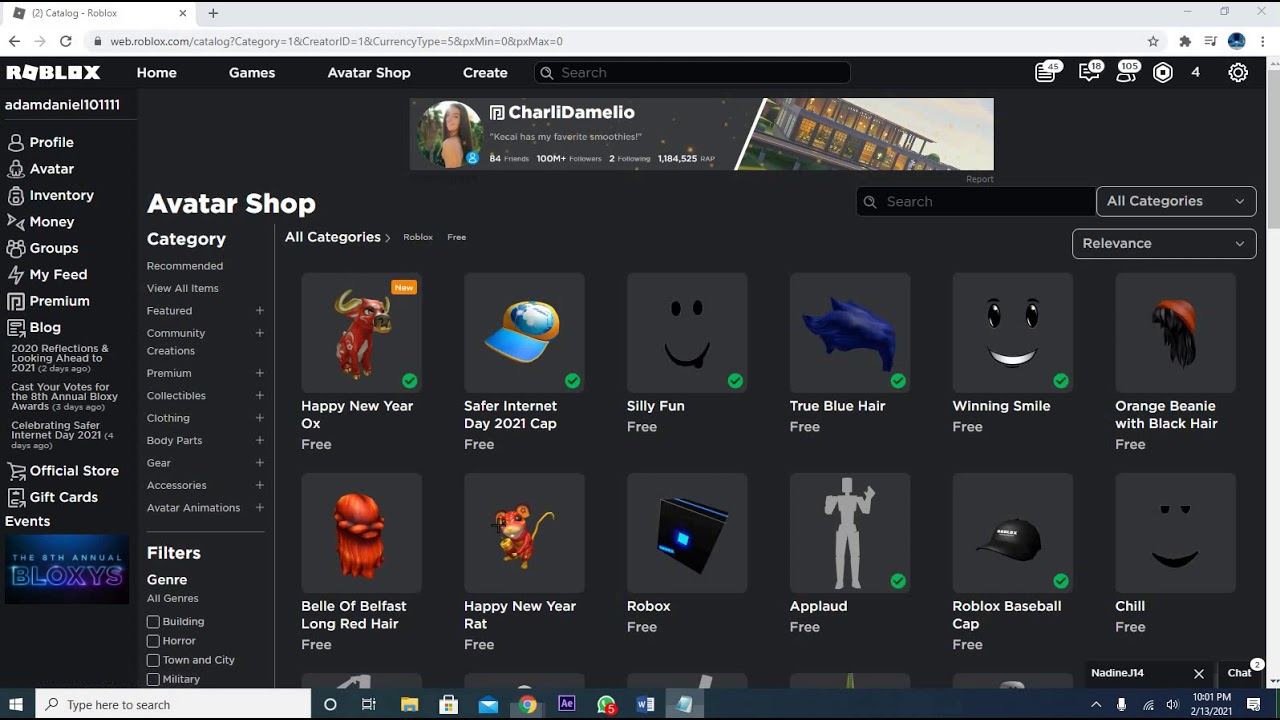Go to Games in the top navigation
The width and height of the screenshot is (1280, 720).
coord(252,73)
